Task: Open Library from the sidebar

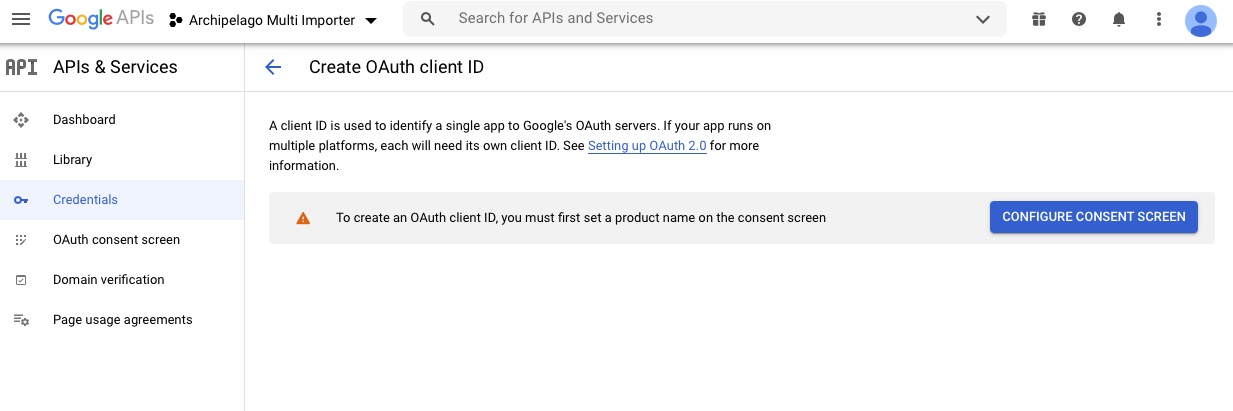Action: pos(72,160)
